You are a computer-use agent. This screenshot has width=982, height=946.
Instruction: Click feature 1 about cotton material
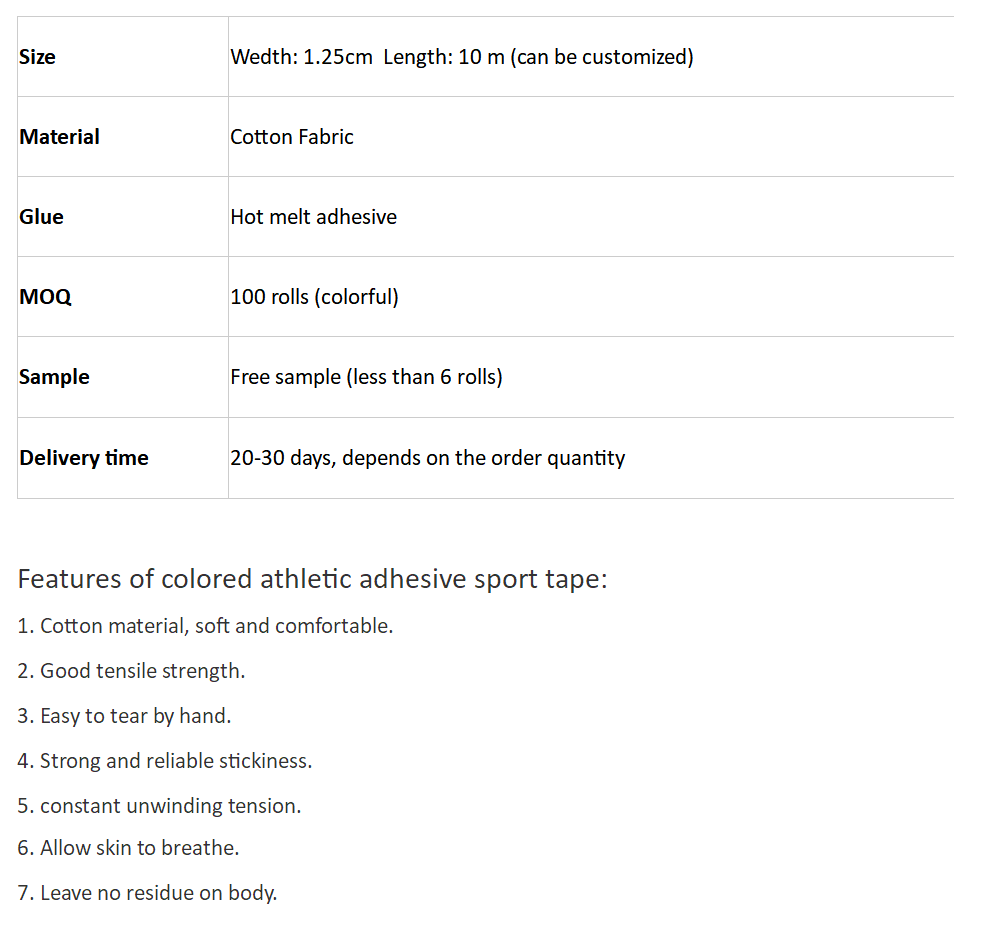(x=205, y=626)
